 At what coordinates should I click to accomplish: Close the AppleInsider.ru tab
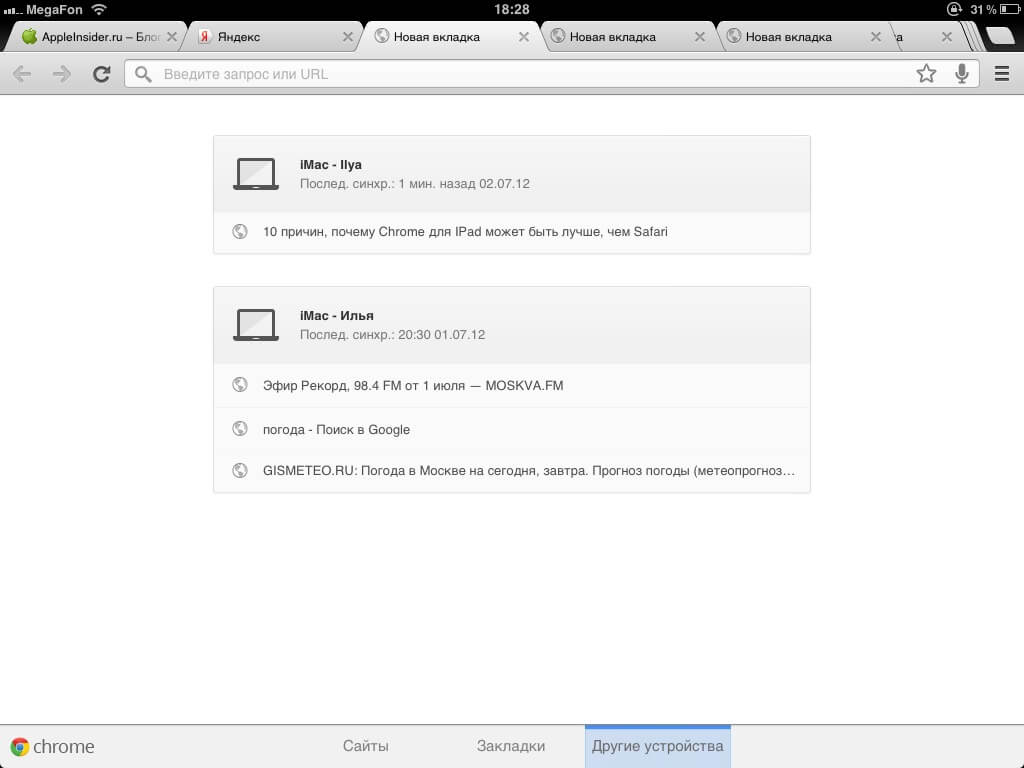172,37
